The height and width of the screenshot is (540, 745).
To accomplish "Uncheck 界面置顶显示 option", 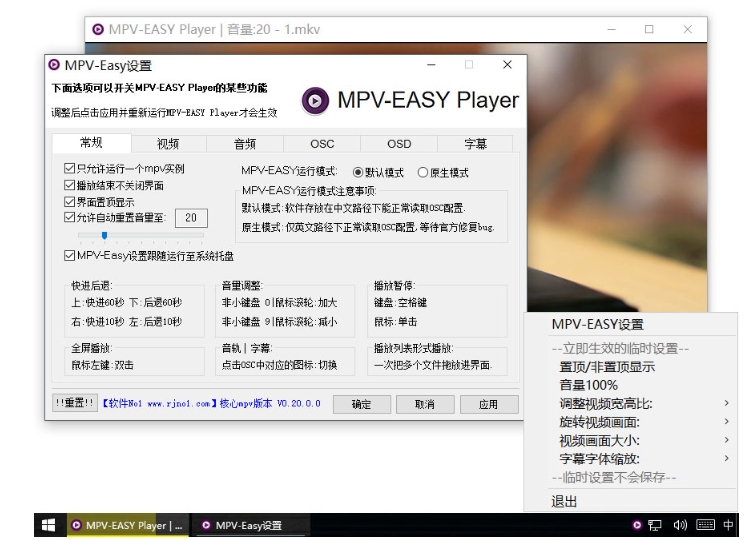I will [69, 202].
